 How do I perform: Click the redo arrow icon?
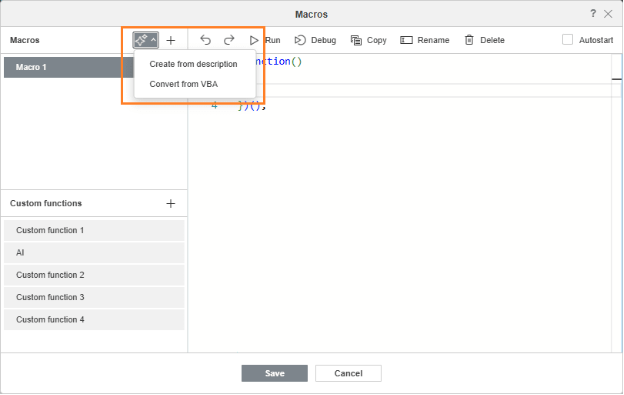click(x=229, y=40)
